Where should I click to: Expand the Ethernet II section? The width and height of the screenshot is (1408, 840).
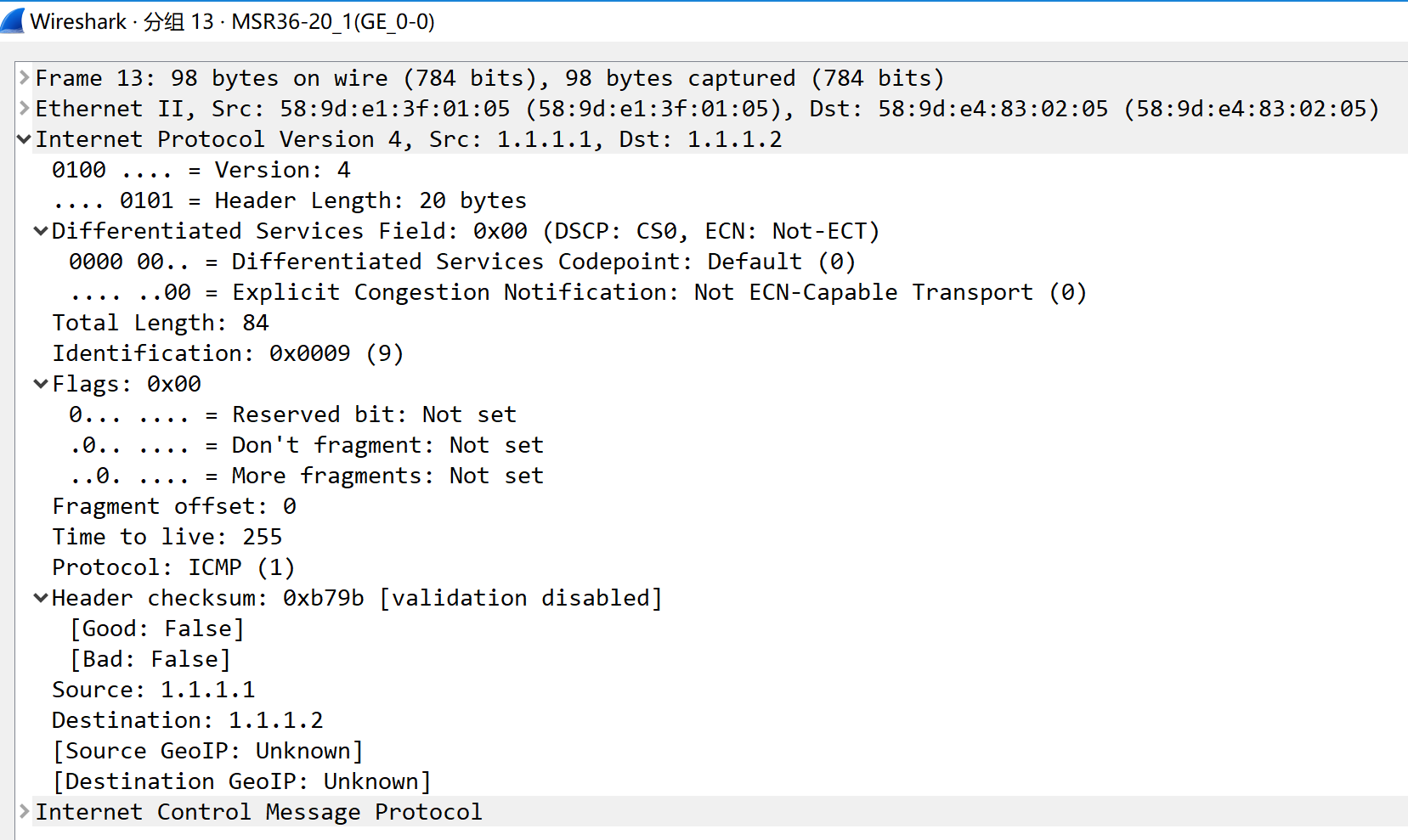coord(25,109)
